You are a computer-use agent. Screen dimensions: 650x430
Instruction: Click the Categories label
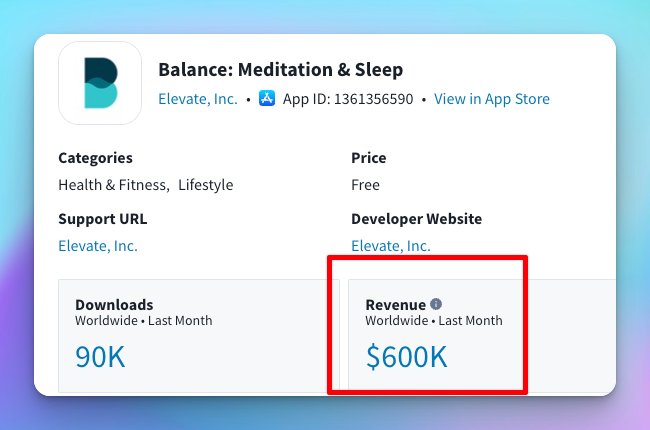pos(95,158)
